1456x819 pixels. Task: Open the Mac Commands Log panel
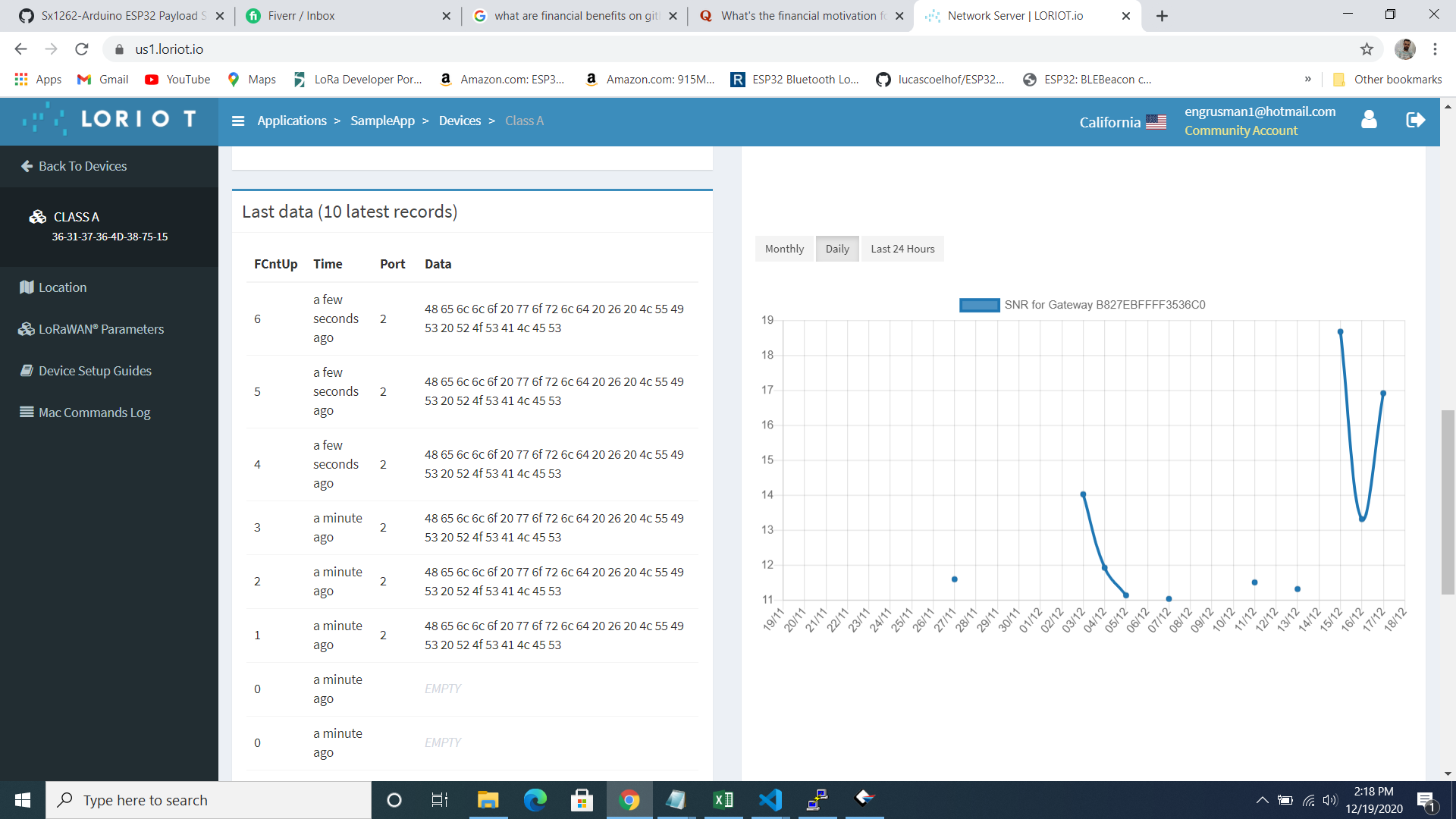tap(93, 412)
